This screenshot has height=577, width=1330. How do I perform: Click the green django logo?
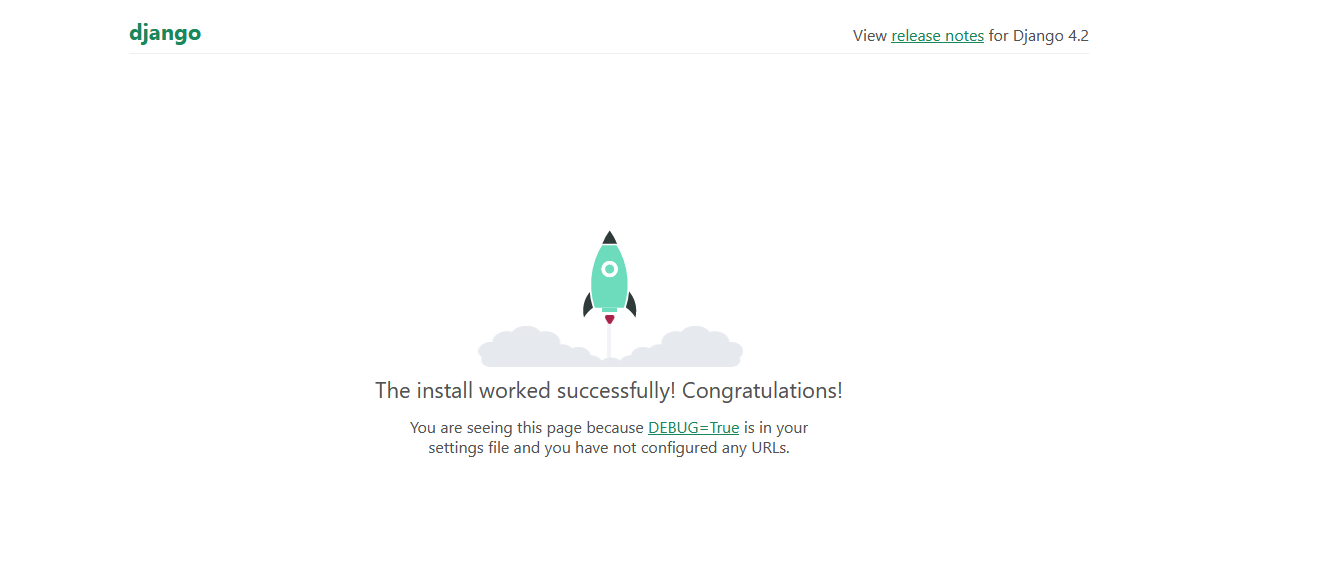165,33
